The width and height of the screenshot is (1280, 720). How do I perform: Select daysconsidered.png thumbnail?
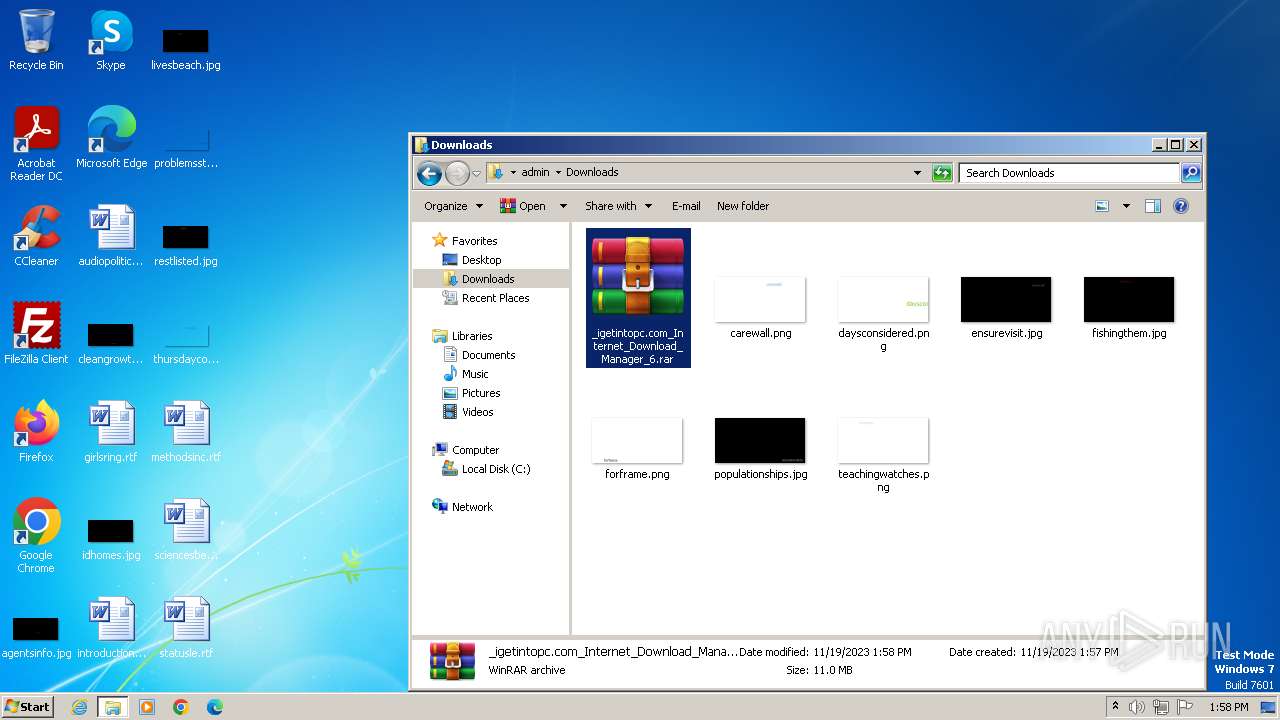(883, 314)
